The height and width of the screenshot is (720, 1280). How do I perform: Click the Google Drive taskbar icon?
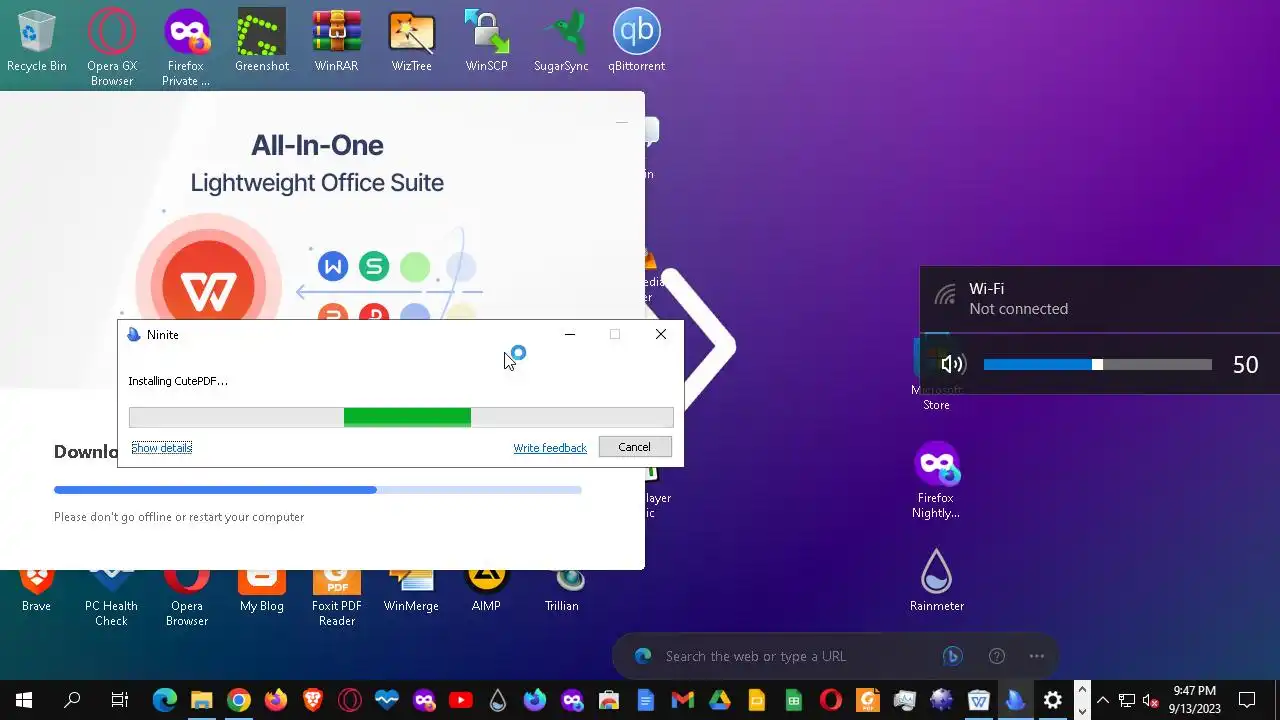719,700
